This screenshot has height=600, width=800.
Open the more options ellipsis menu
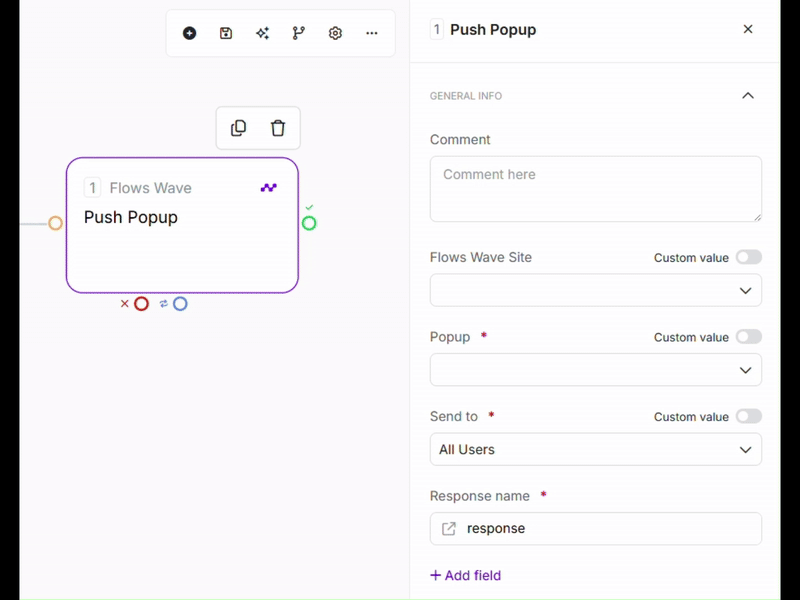372,33
